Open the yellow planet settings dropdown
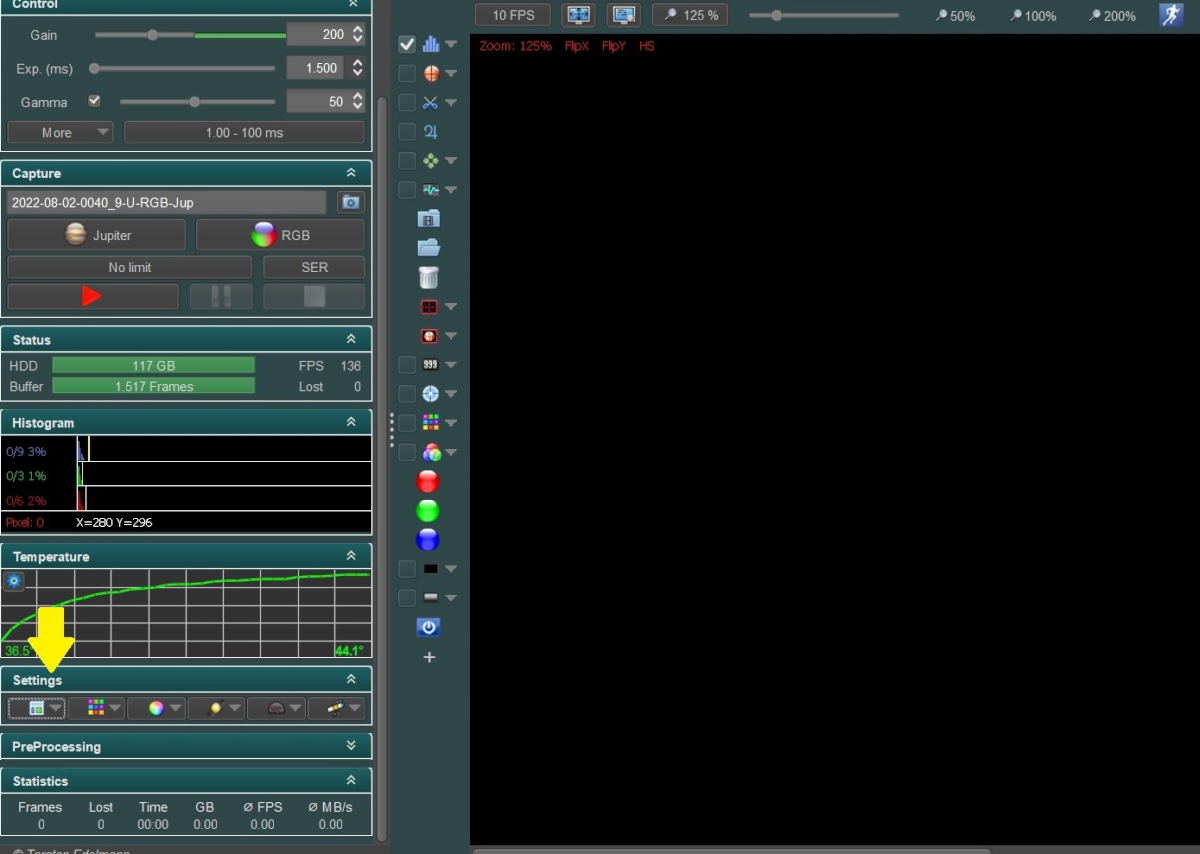 (x=217, y=708)
